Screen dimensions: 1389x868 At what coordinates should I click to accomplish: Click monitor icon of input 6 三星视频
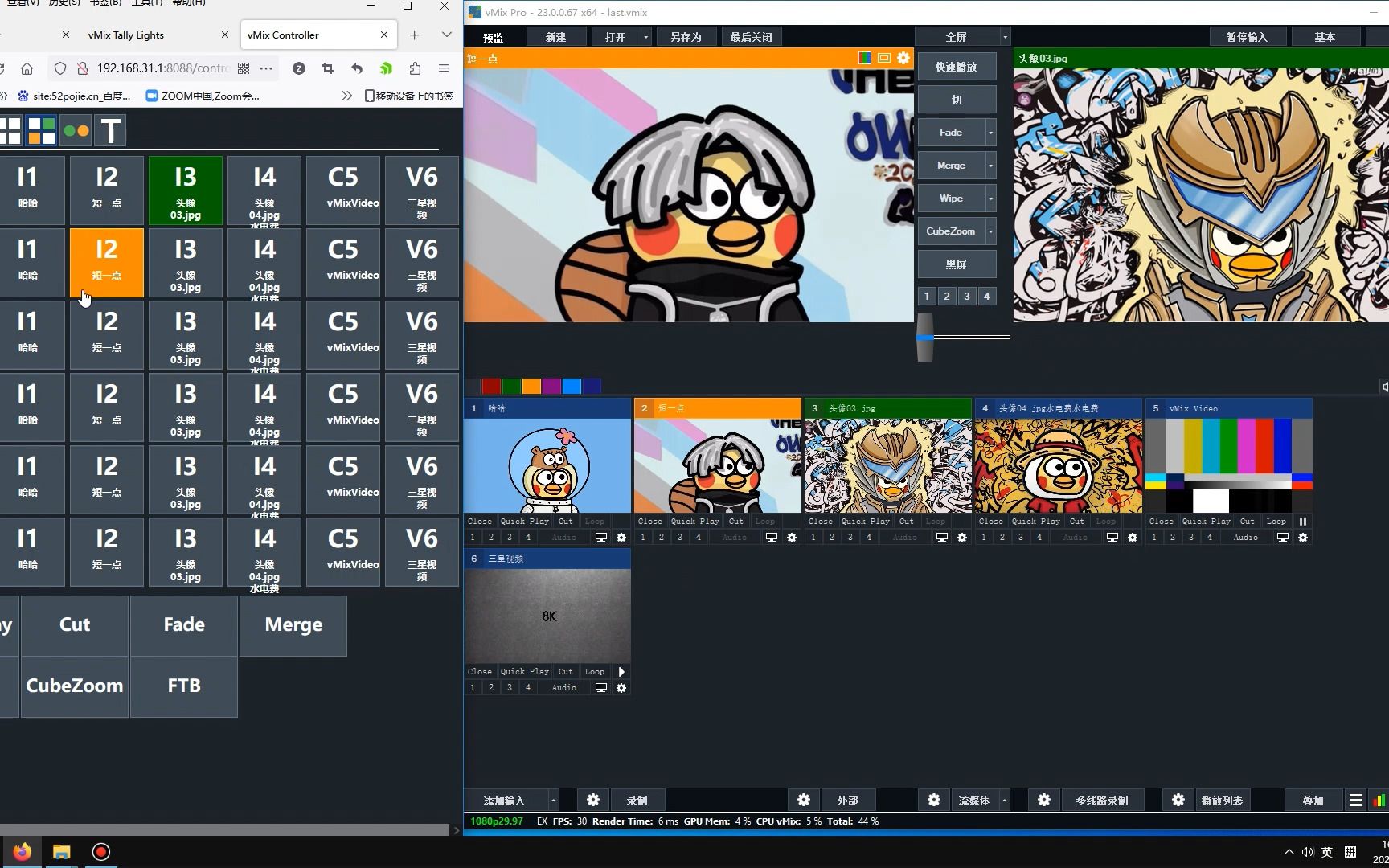point(601,688)
